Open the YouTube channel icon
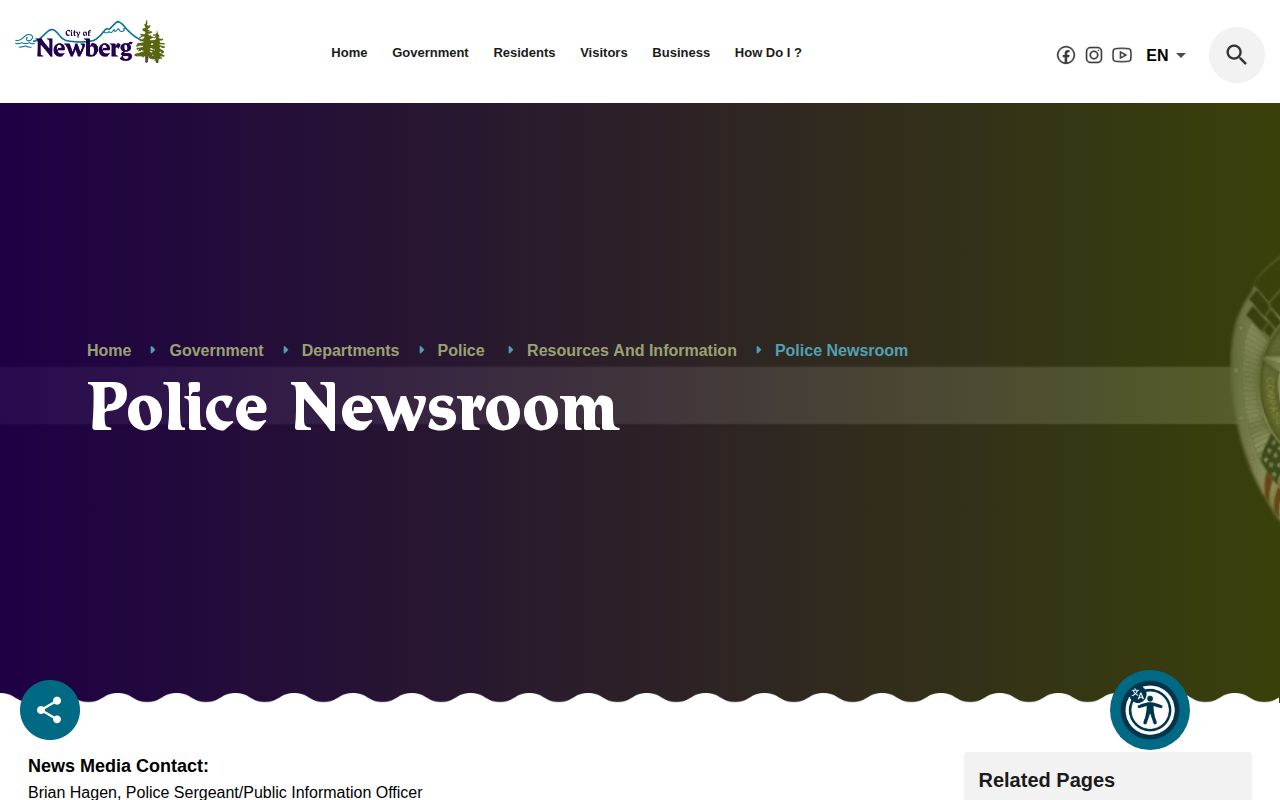This screenshot has width=1280, height=800. pos(1122,55)
